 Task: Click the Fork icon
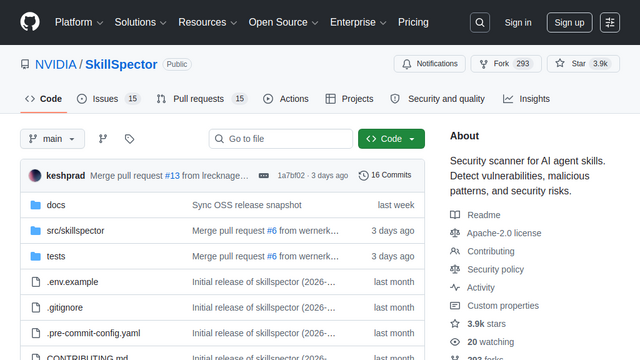(x=484, y=64)
